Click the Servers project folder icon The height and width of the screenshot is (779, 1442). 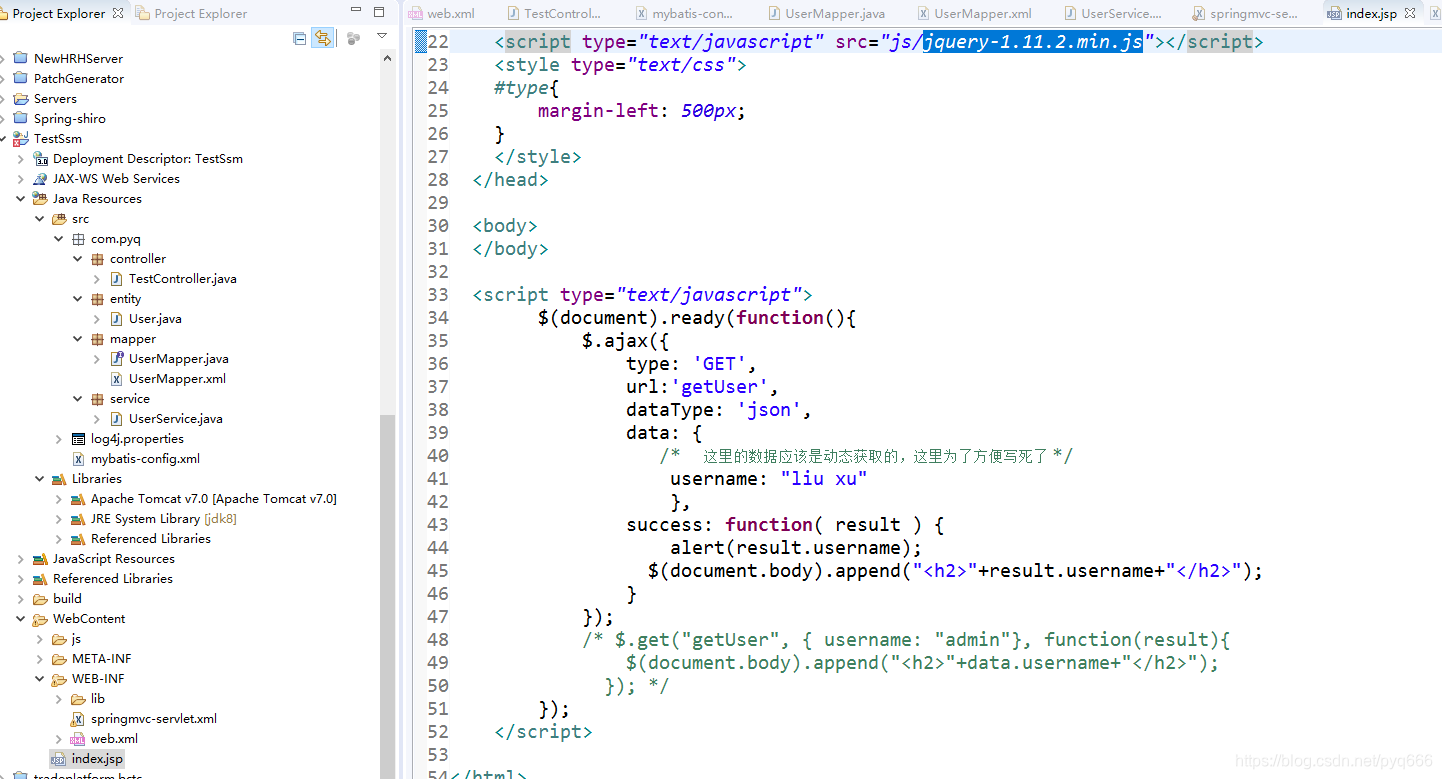(21, 98)
